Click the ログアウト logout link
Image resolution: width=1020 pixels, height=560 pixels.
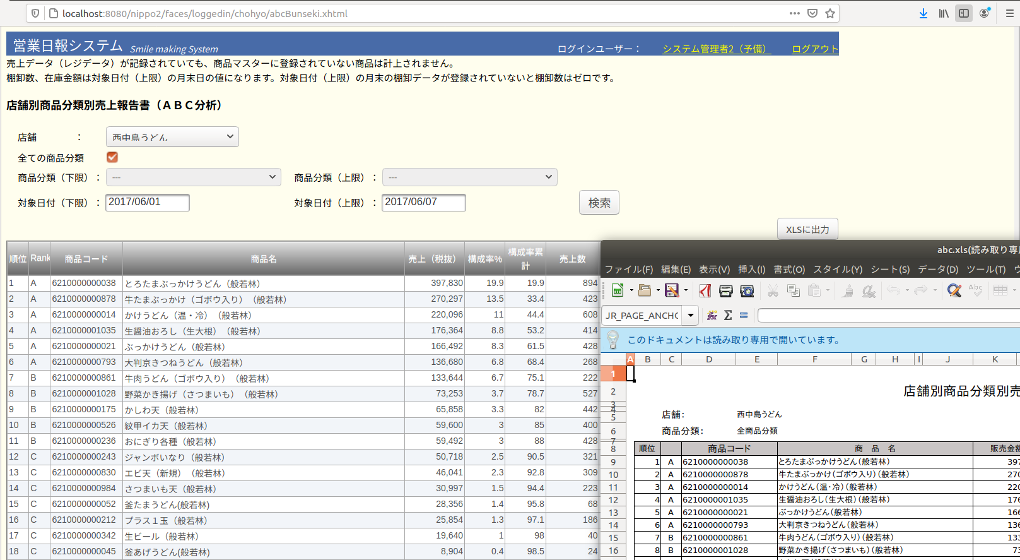815,49
